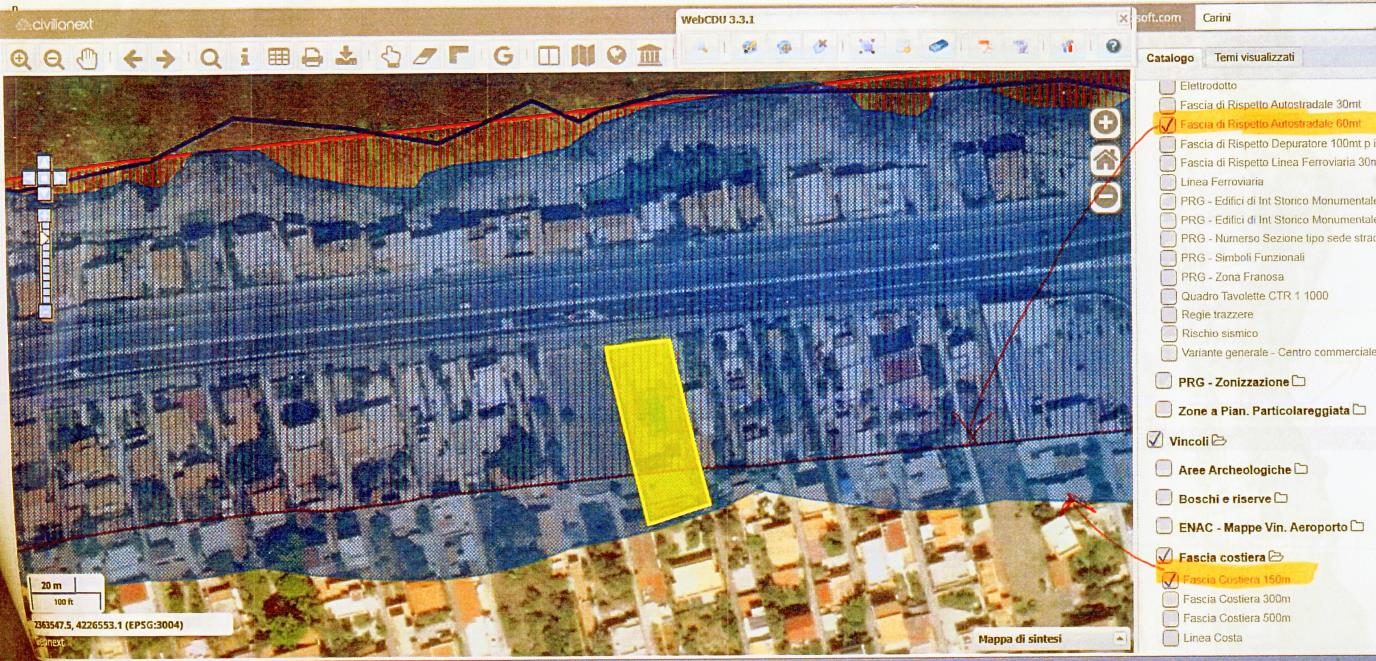Activate the zoom out magnifier tool
1376x661 pixels.
coord(54,59)
